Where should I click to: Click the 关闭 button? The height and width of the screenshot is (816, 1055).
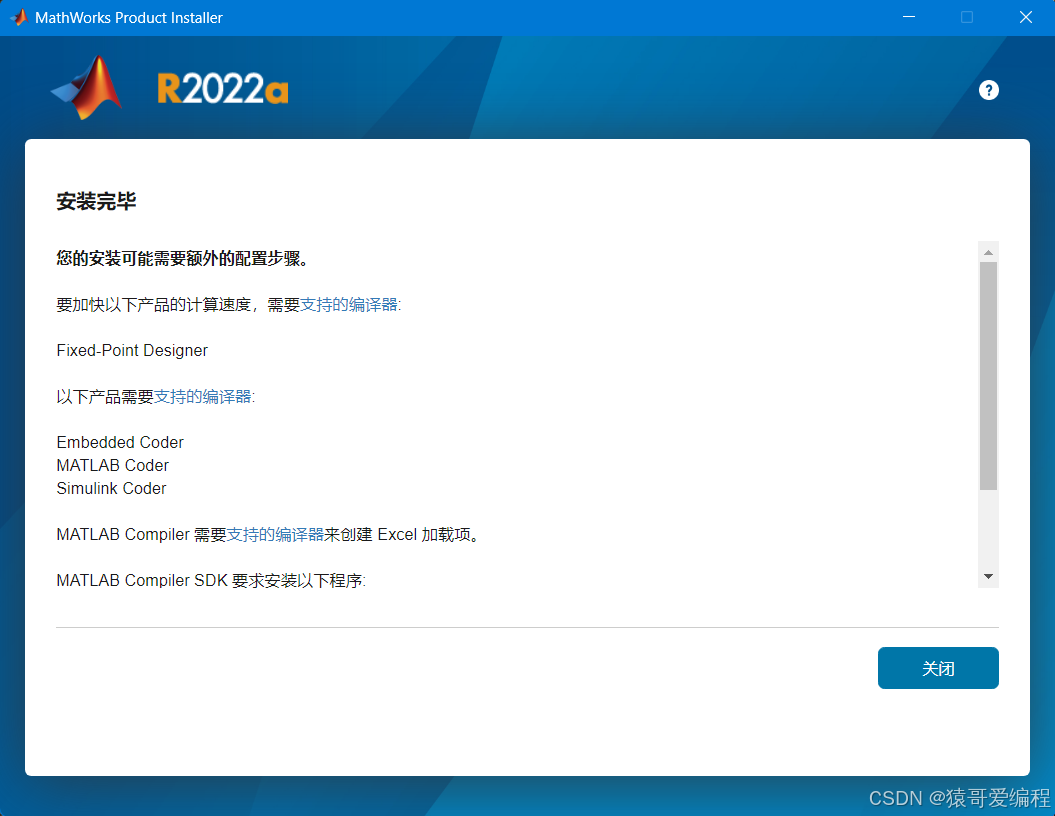[x=938, y=668]
